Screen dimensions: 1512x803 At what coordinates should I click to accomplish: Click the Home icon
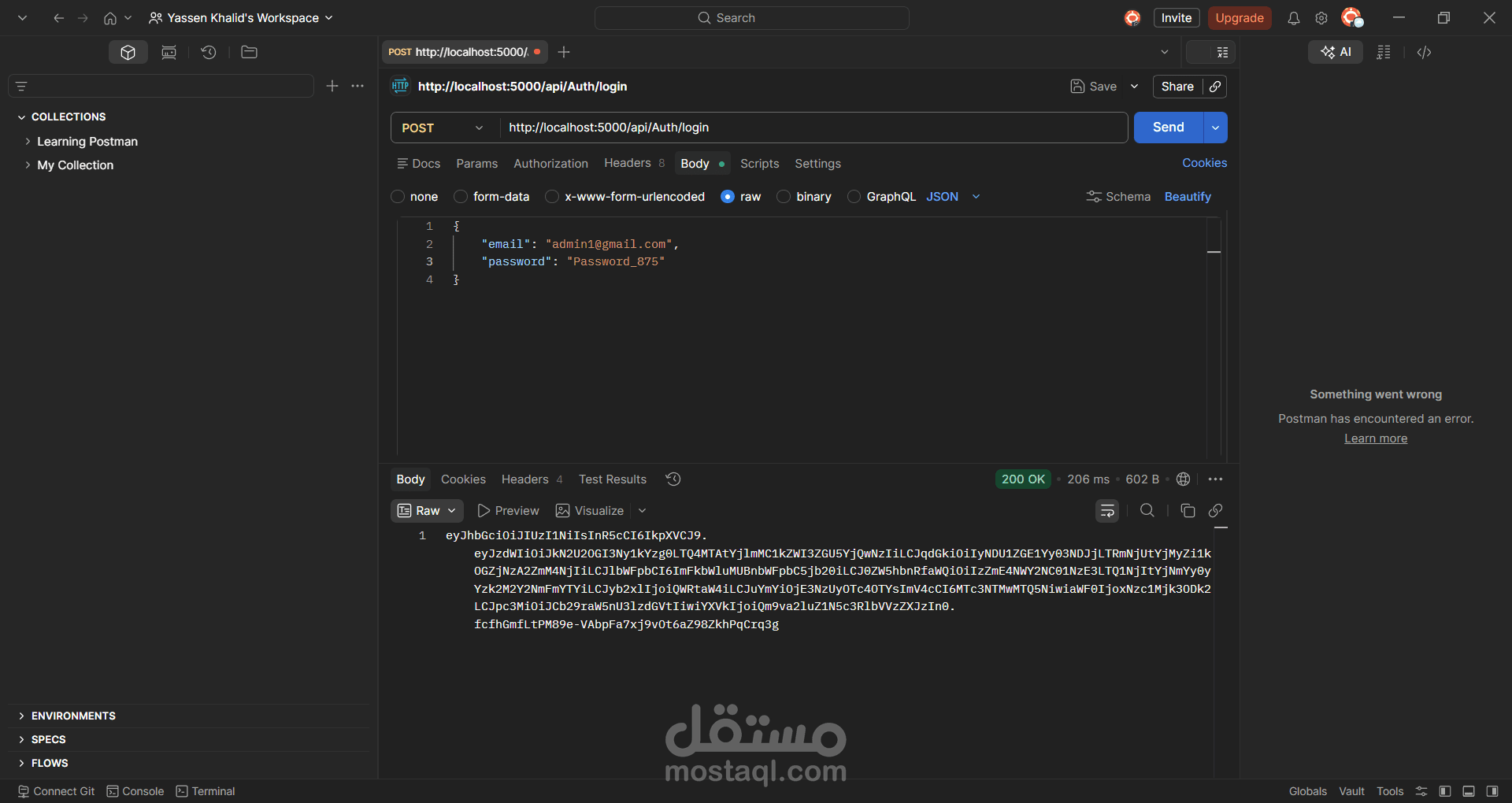(x=110, y=18)
